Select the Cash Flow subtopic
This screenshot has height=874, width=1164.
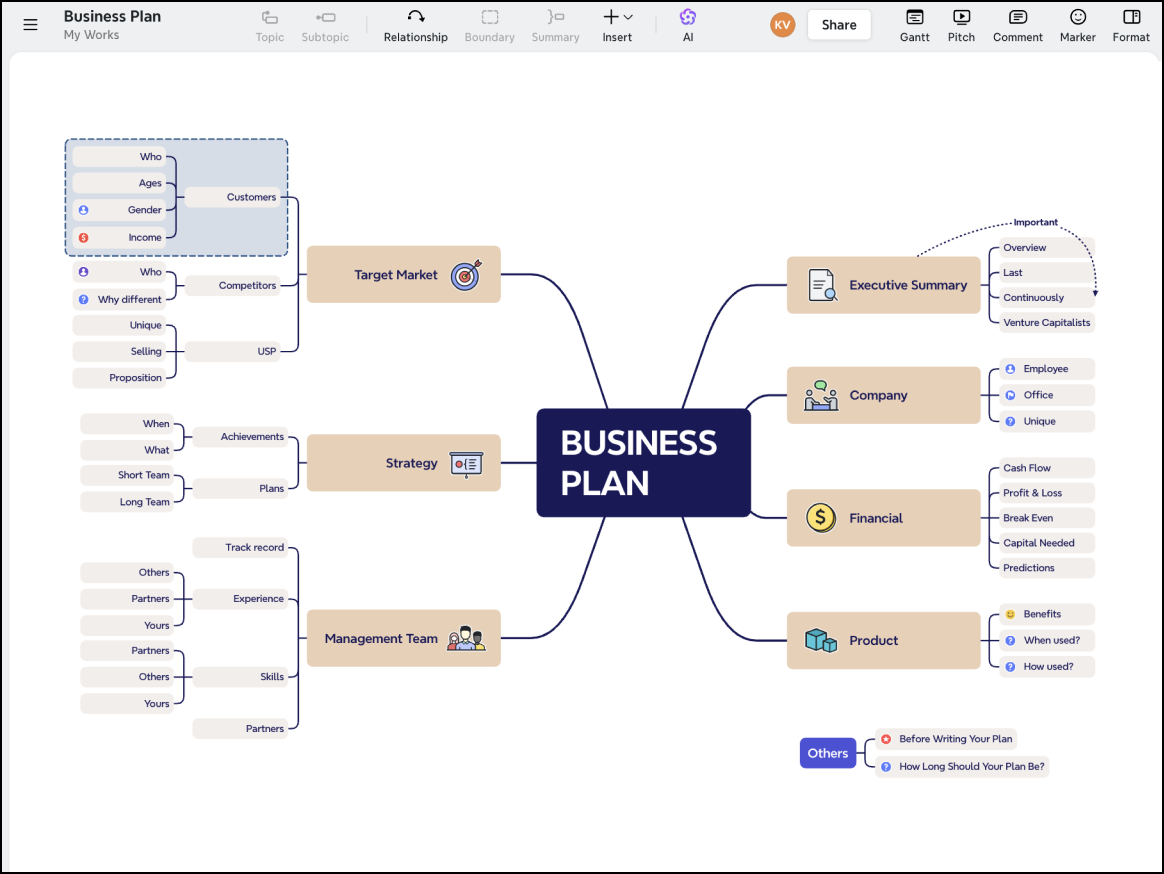point(1047,468)
